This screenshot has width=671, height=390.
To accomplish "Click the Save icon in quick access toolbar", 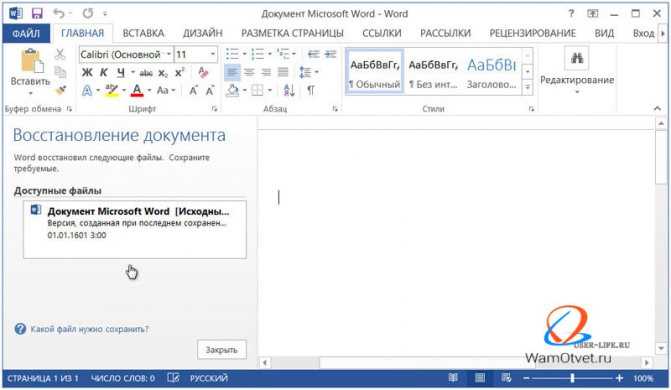I will tap(37, 13).
